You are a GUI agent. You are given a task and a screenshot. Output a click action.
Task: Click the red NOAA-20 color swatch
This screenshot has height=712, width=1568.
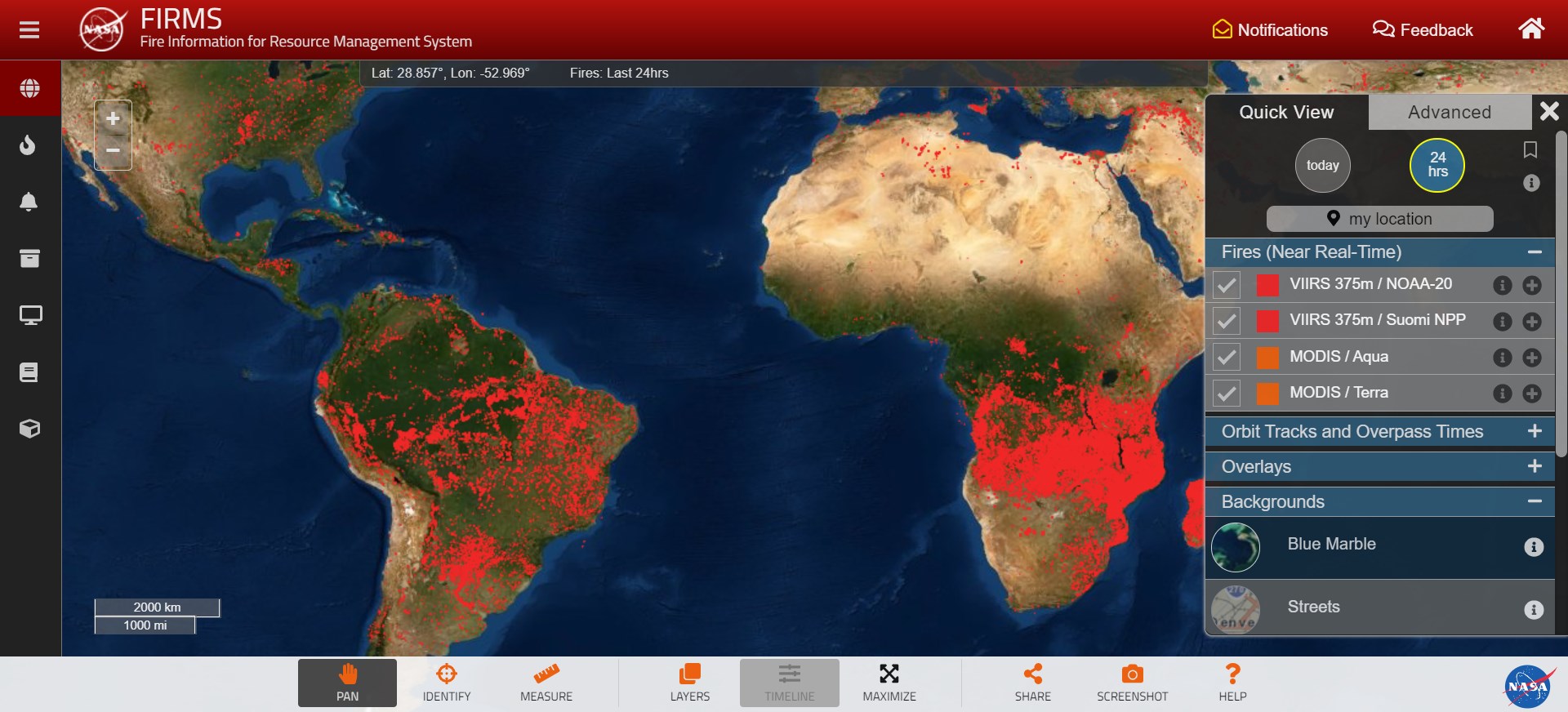pyautogui.click(x=1267, y=285)
